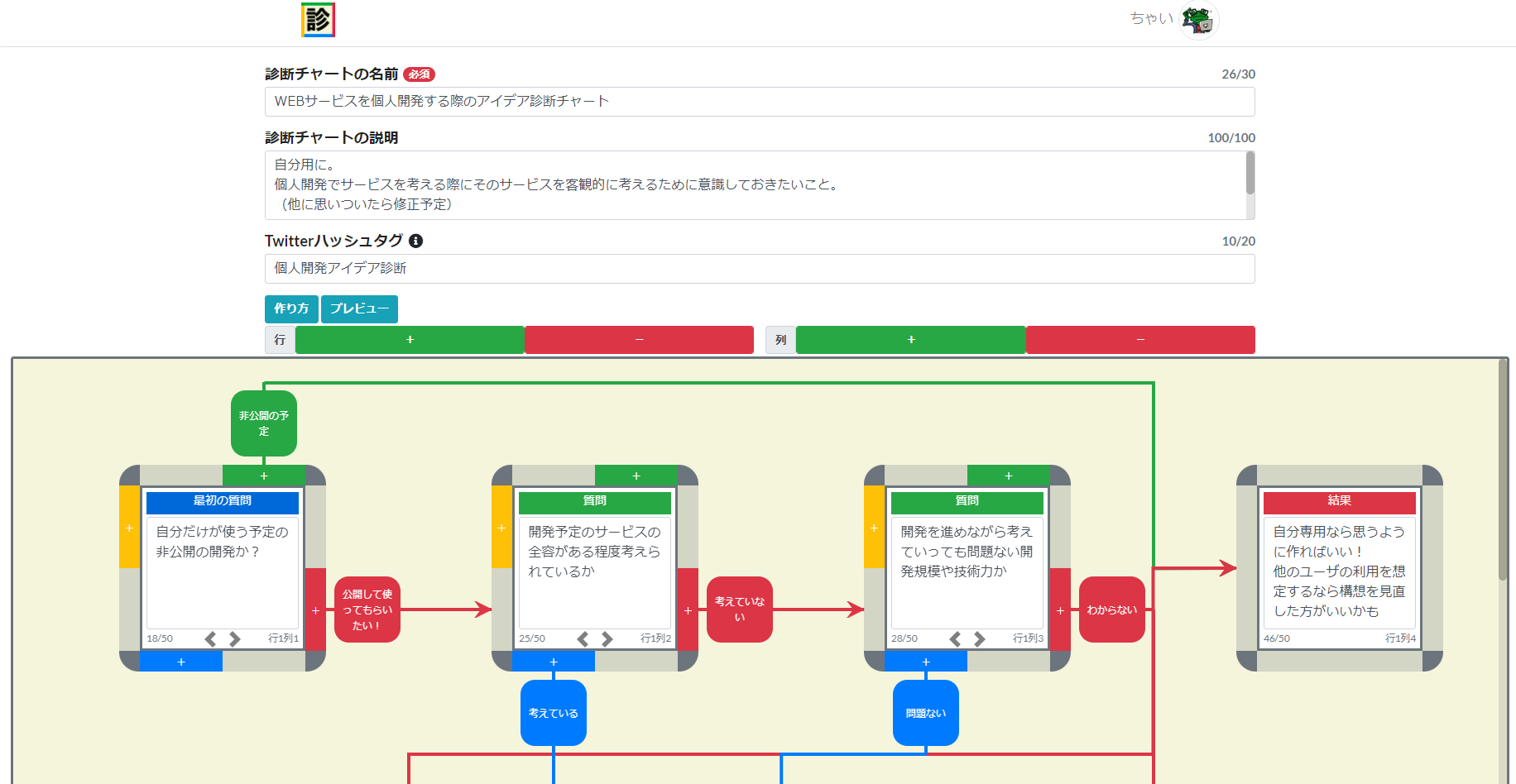Select the 非公開の予定 green connector label
The width and height of the screenshot is (1516, 784).
pyautogui.click(x=263, y=423)
